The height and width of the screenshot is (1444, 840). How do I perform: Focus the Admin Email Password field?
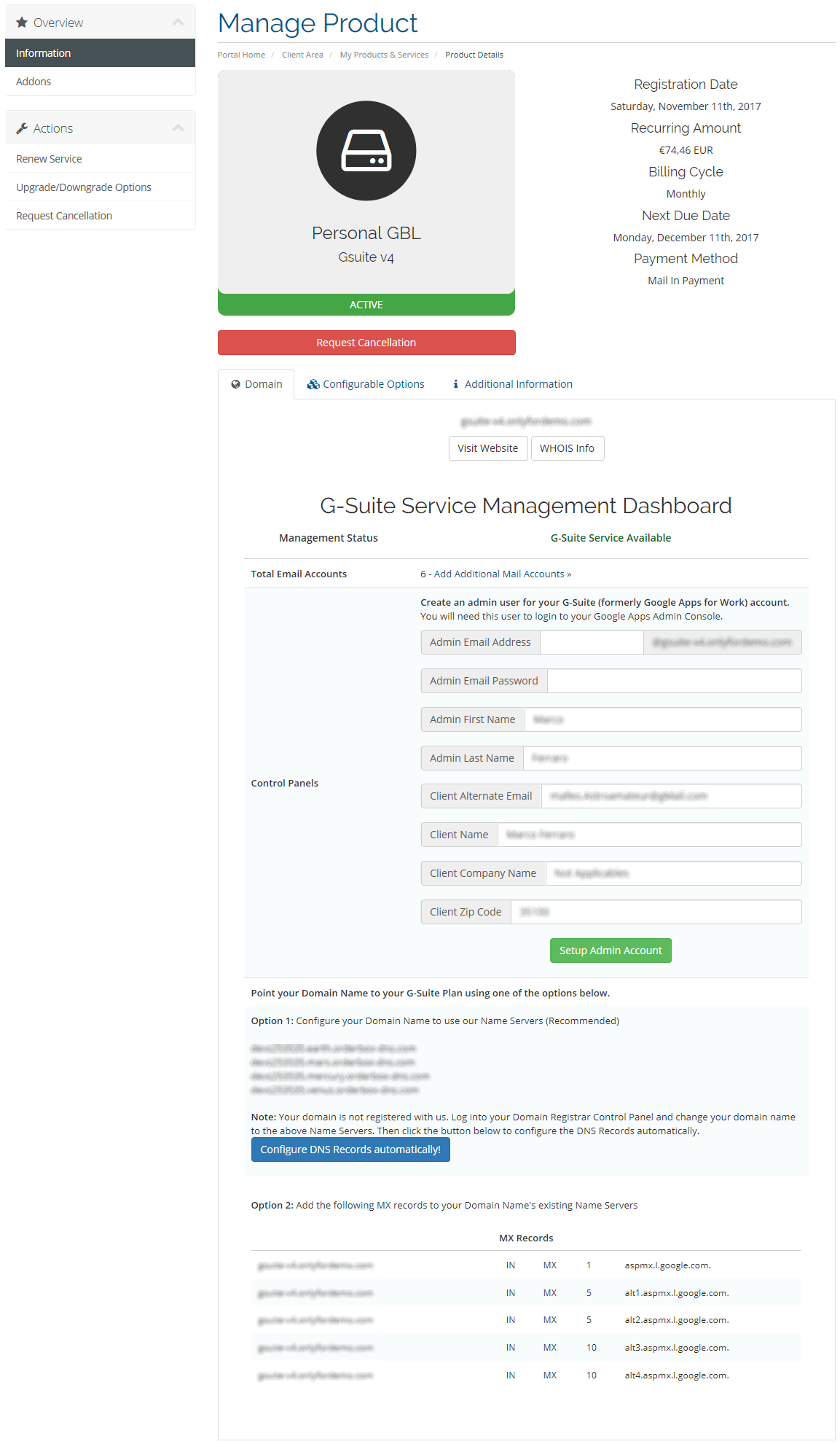pyautogui.click(x=675, y=681)
